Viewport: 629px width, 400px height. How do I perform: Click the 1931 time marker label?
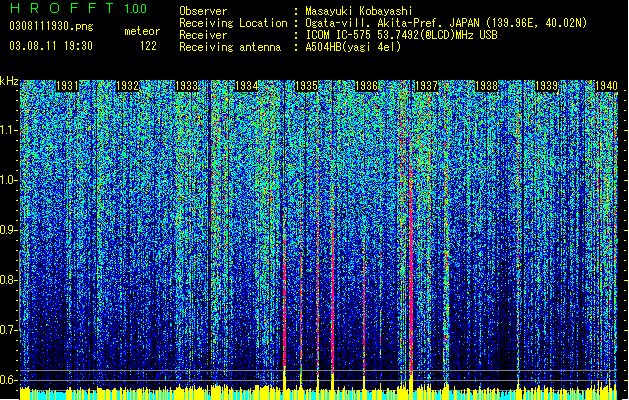click(x=67, y=86)
